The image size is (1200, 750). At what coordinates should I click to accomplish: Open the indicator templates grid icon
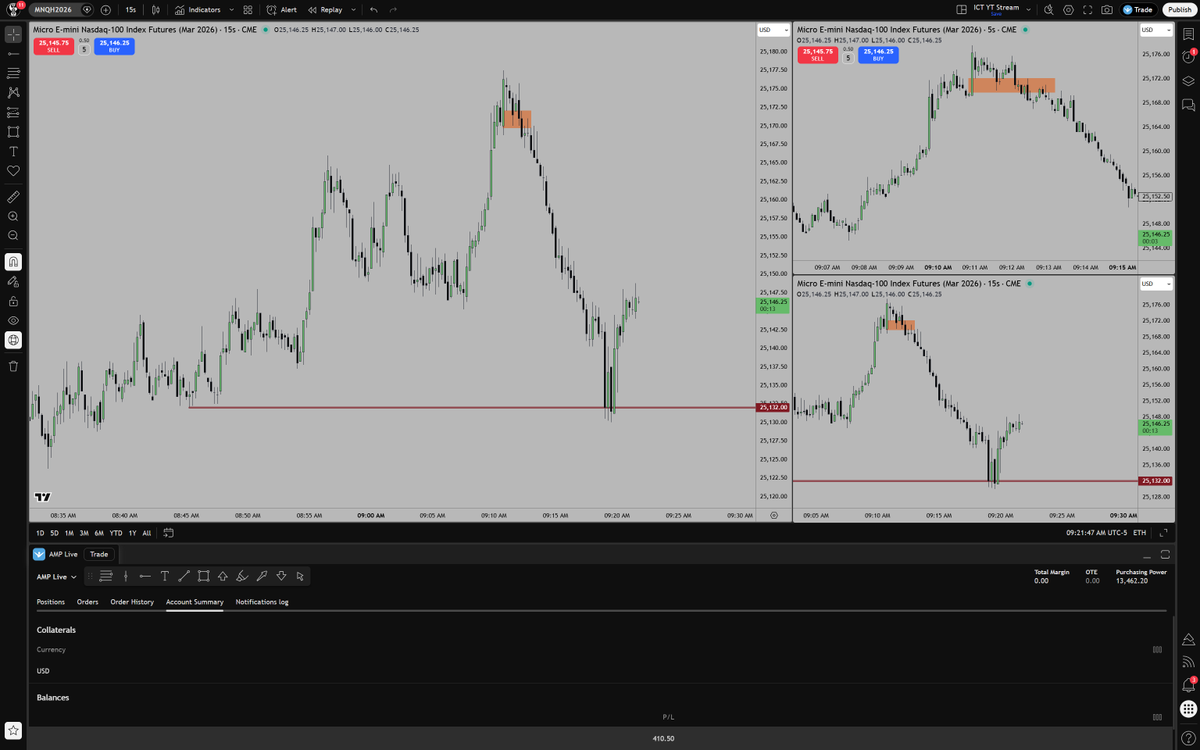(x=247, y=9)
